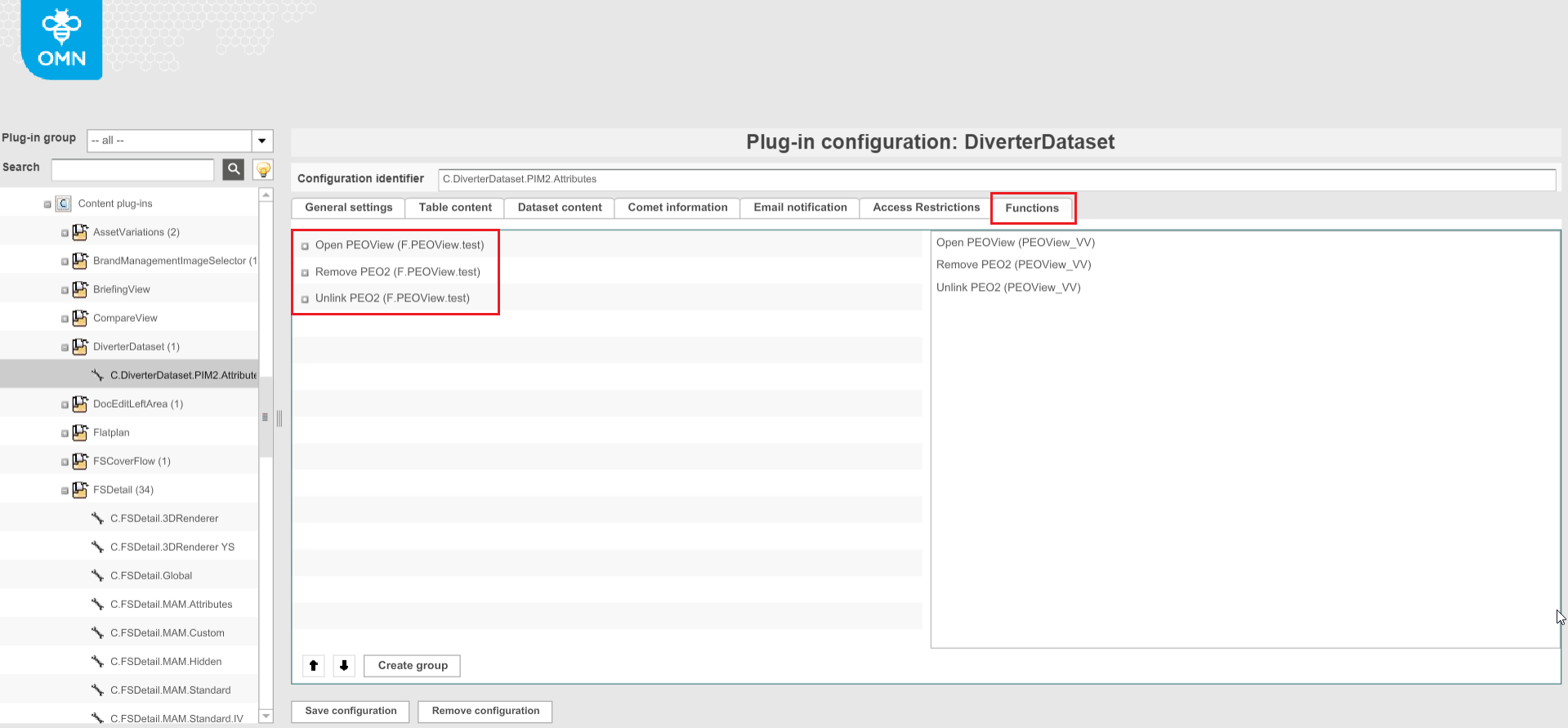This screenshot has height=728, width=1568.
Task: Select Remove PEO2 (PEOView_VV) in right list
Action: pyautogui.click(x=1014, y=265)
